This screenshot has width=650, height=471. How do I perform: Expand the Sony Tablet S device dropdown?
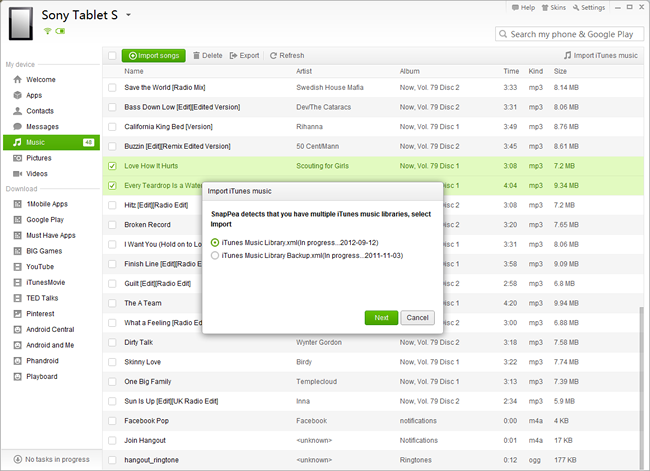[x=129, y=15]
